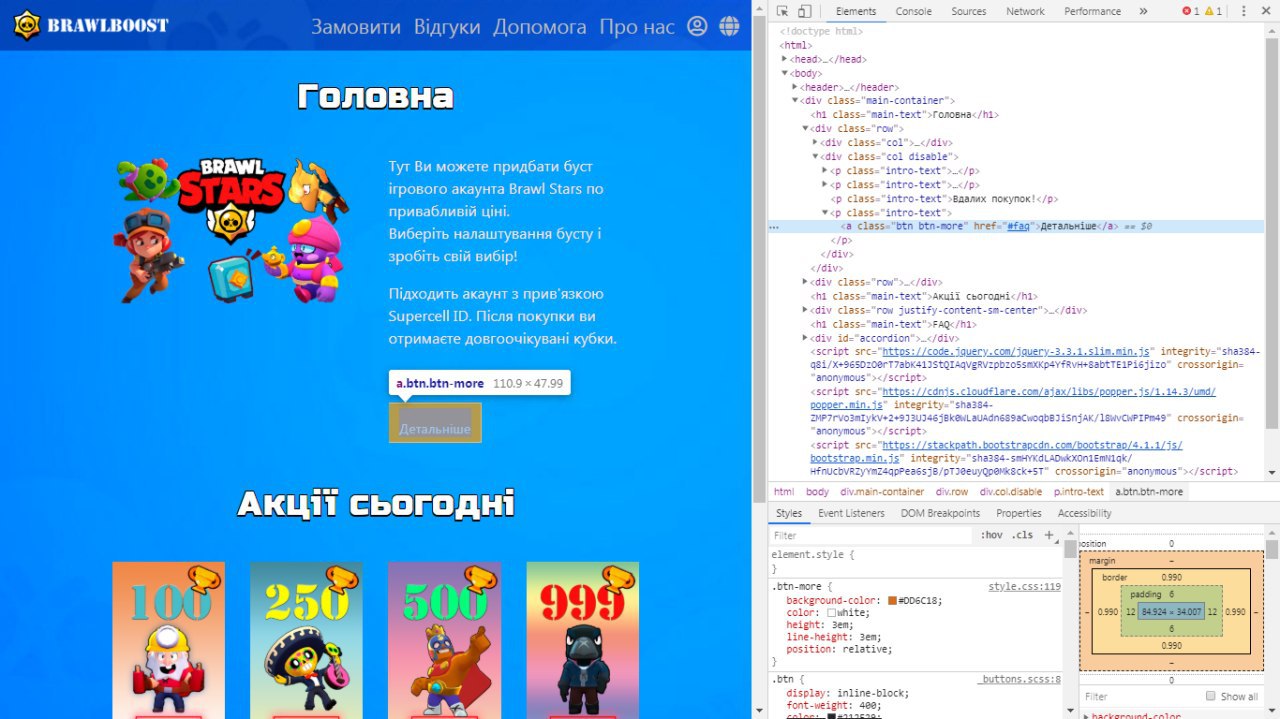Click the styles Filter input field

point(870,535)
